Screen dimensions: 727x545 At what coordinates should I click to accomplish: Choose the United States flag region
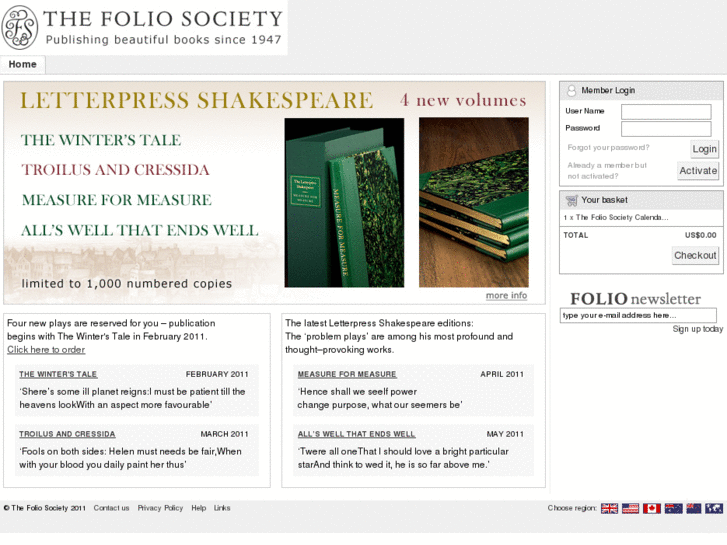coord(631,508)
